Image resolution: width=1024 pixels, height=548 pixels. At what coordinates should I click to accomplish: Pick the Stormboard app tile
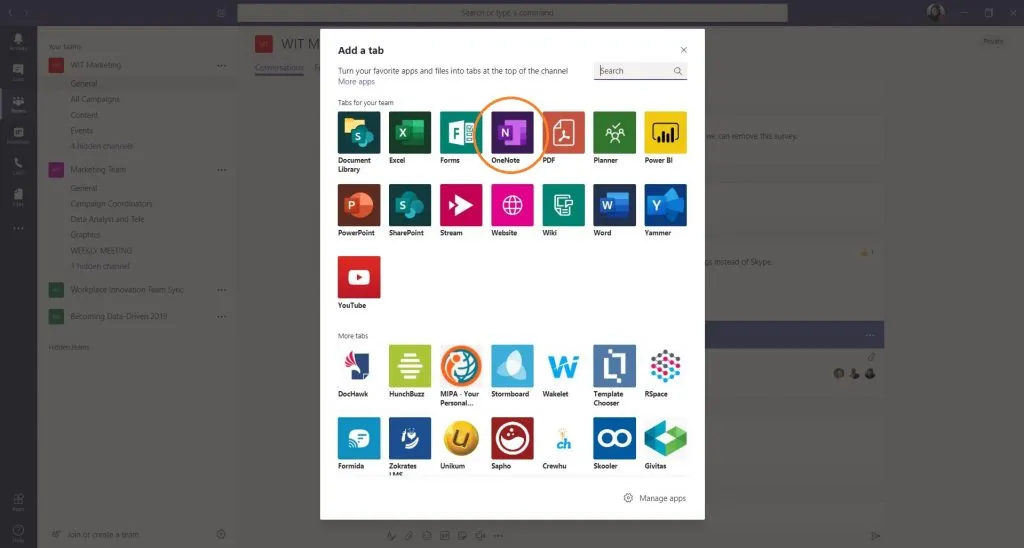(x=512, y=366)
